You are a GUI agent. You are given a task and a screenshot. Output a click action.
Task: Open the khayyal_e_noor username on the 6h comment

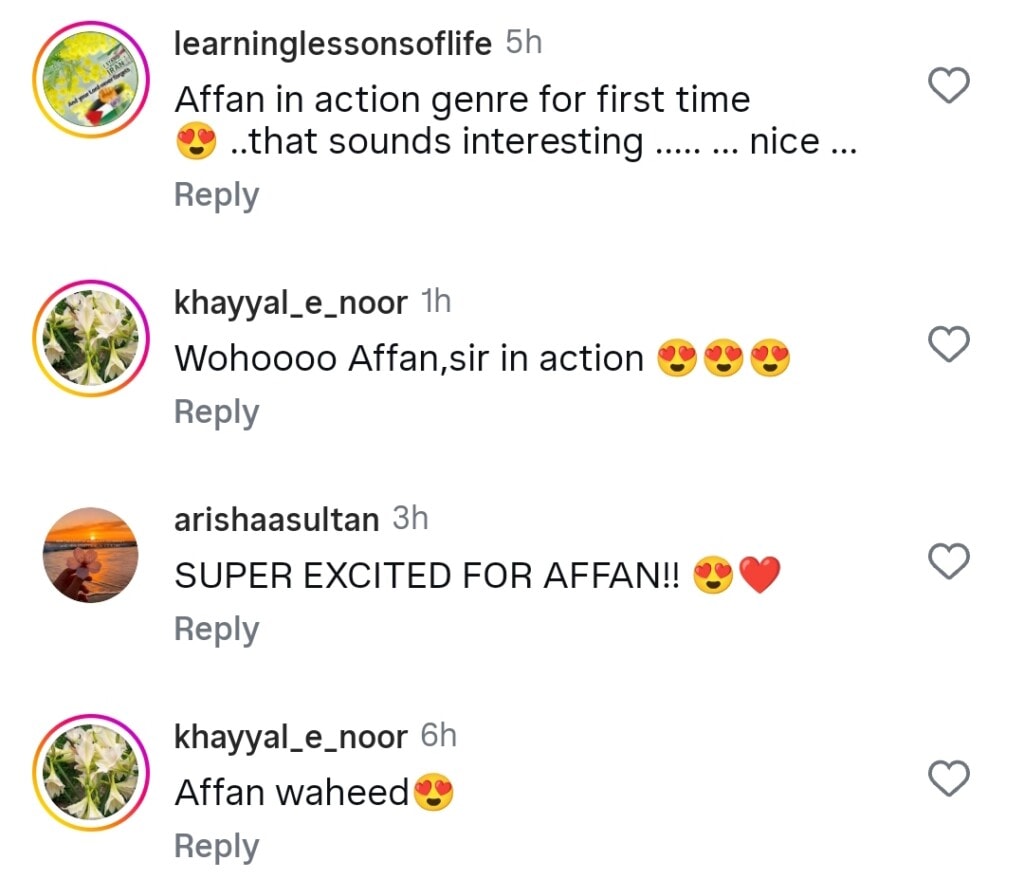tap(291, 737)
